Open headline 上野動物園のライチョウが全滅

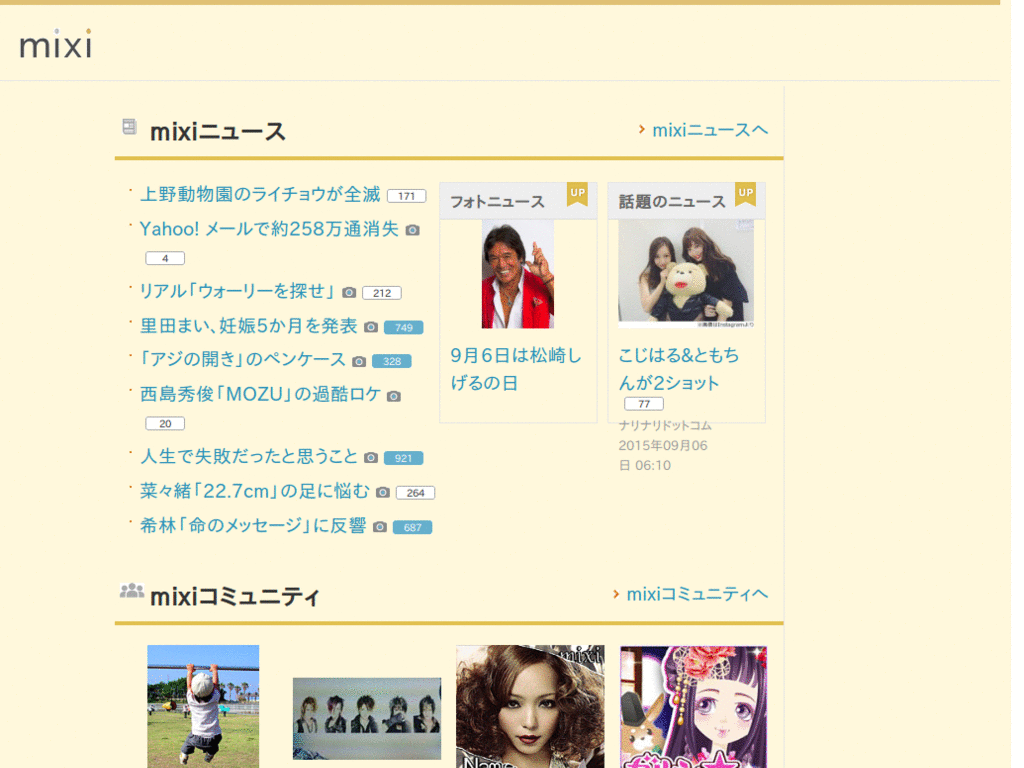[260, 194]
